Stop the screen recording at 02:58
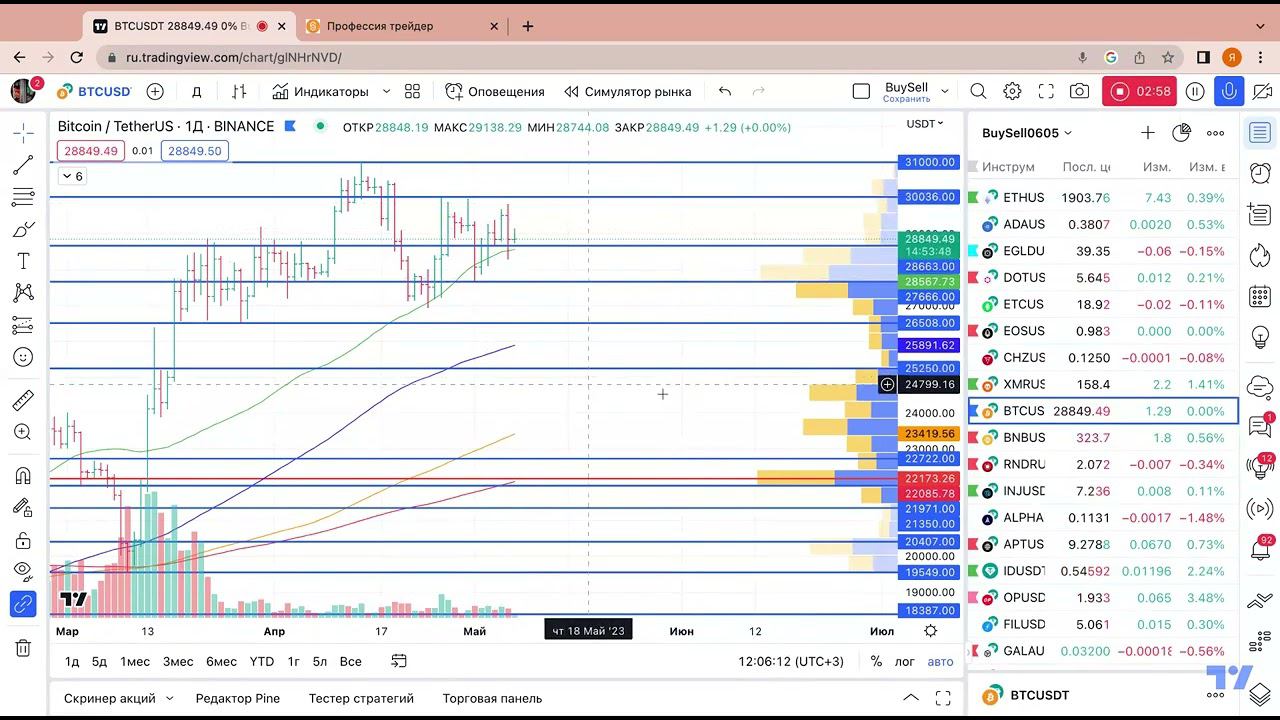Viewport: 1280px width, 720px height. (x=1139, y=91)
